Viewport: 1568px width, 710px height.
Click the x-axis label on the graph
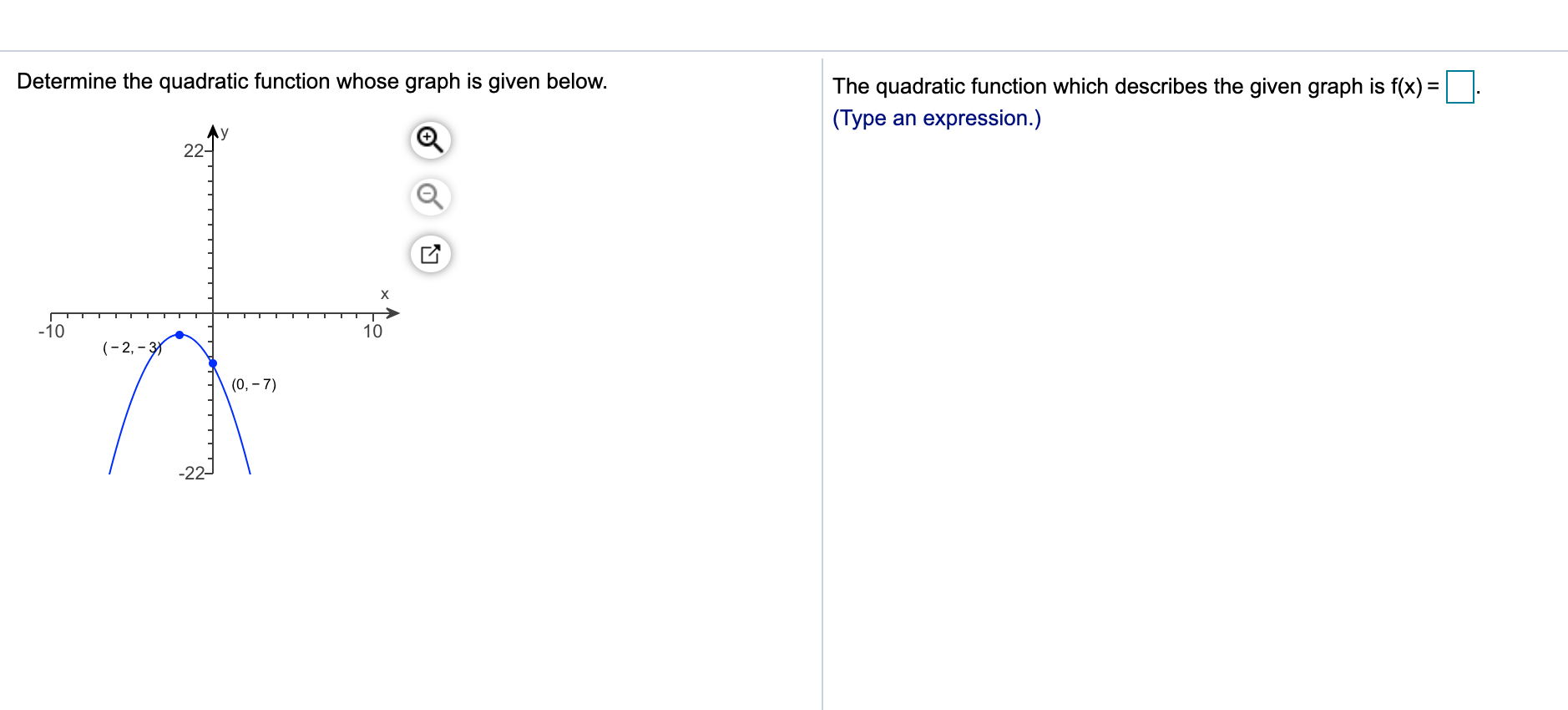(x=384, y=294)
